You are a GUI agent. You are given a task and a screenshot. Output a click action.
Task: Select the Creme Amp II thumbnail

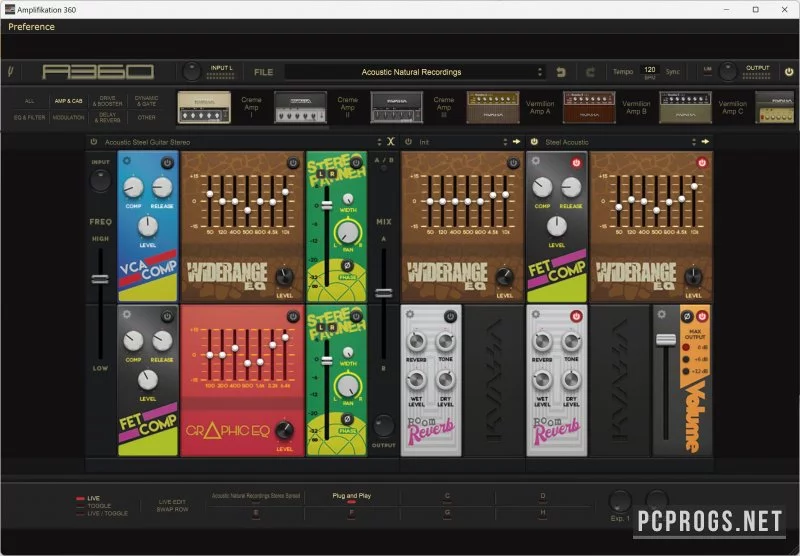click(x=301, y=108)
